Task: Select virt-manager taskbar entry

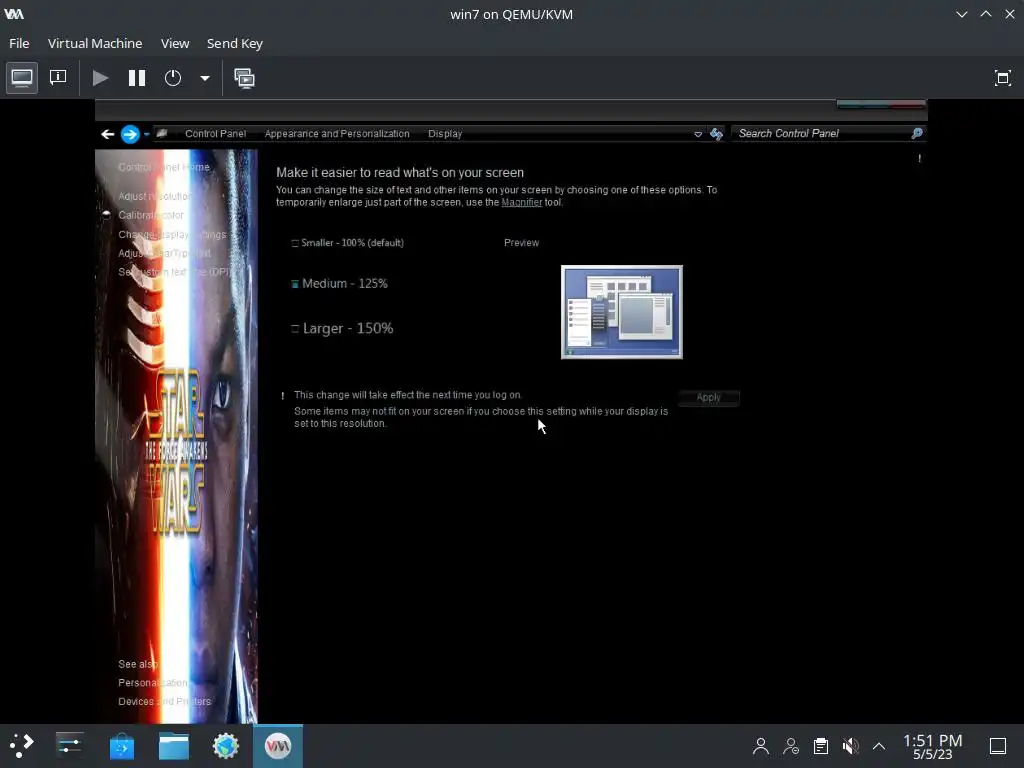Action: 278,746
